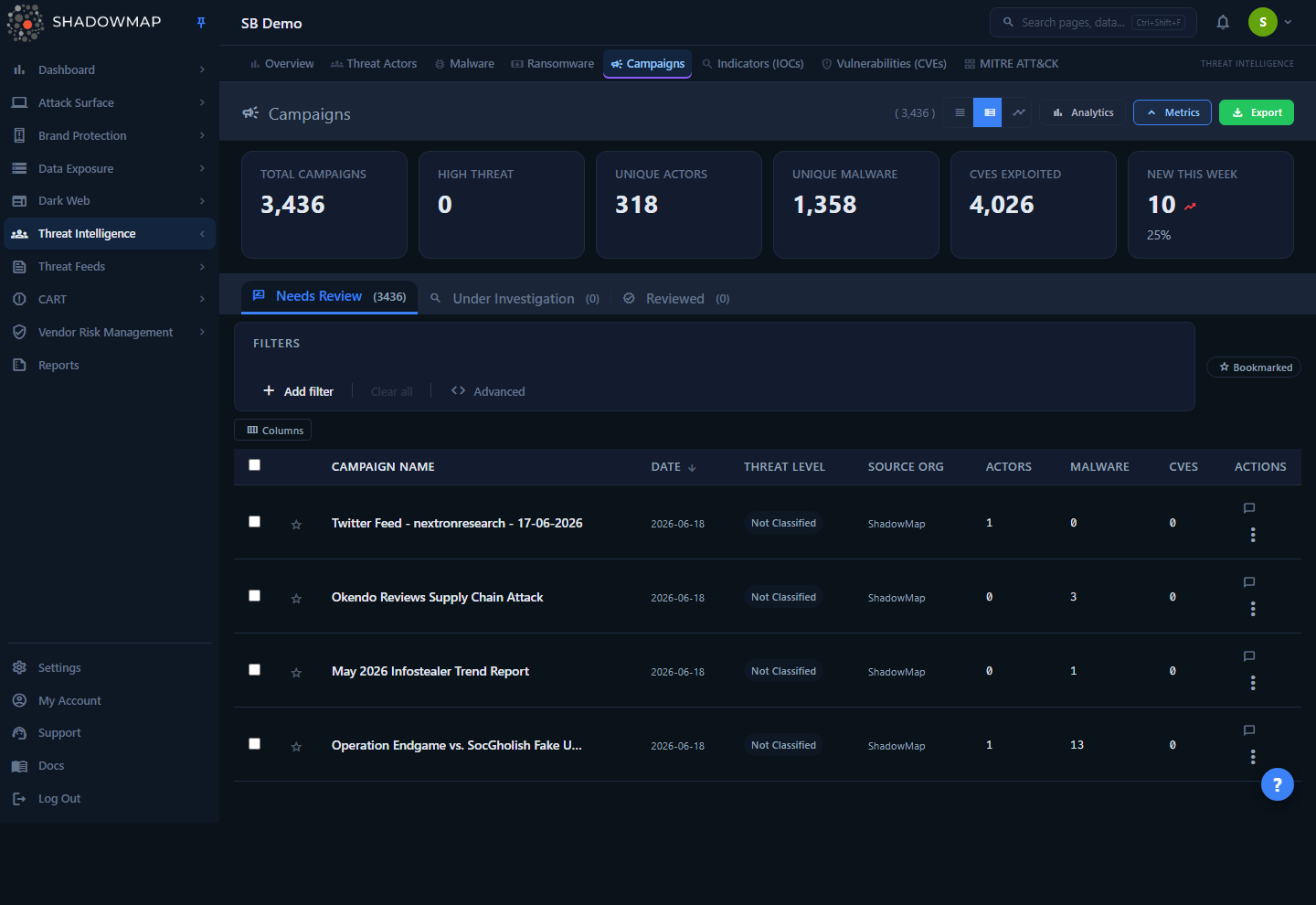The height and width of the screenshot is (905, 1316).
Task: Switch to the Reviewed tab
Action: [676, 299]
